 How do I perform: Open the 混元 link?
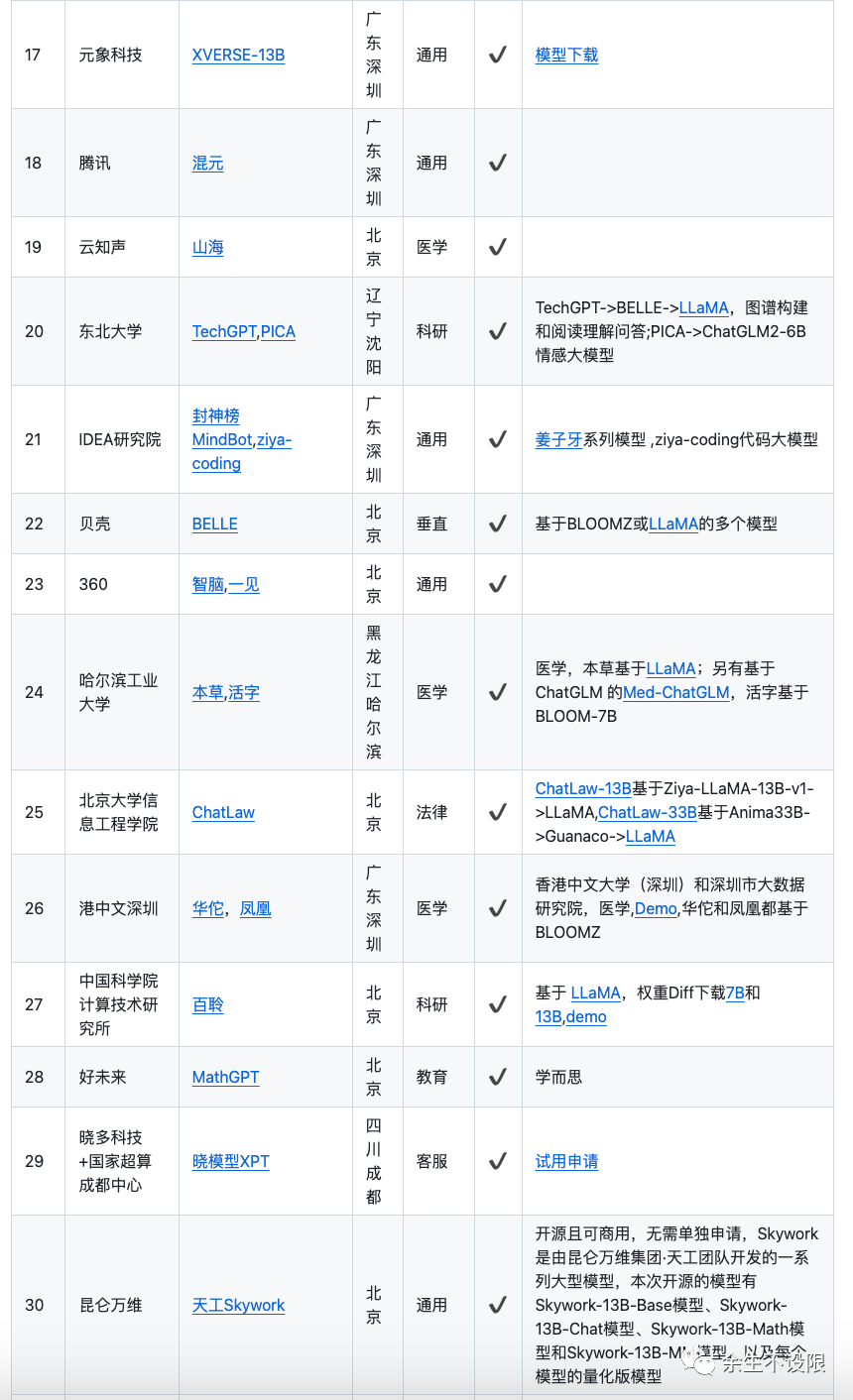[x=207, y=163]
